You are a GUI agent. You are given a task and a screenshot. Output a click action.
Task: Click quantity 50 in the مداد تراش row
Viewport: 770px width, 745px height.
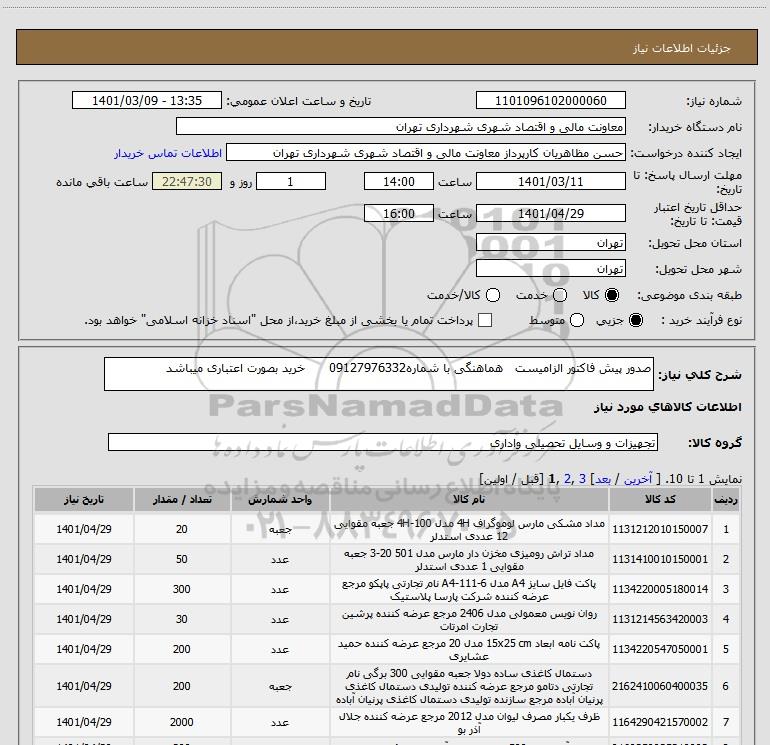182,559
